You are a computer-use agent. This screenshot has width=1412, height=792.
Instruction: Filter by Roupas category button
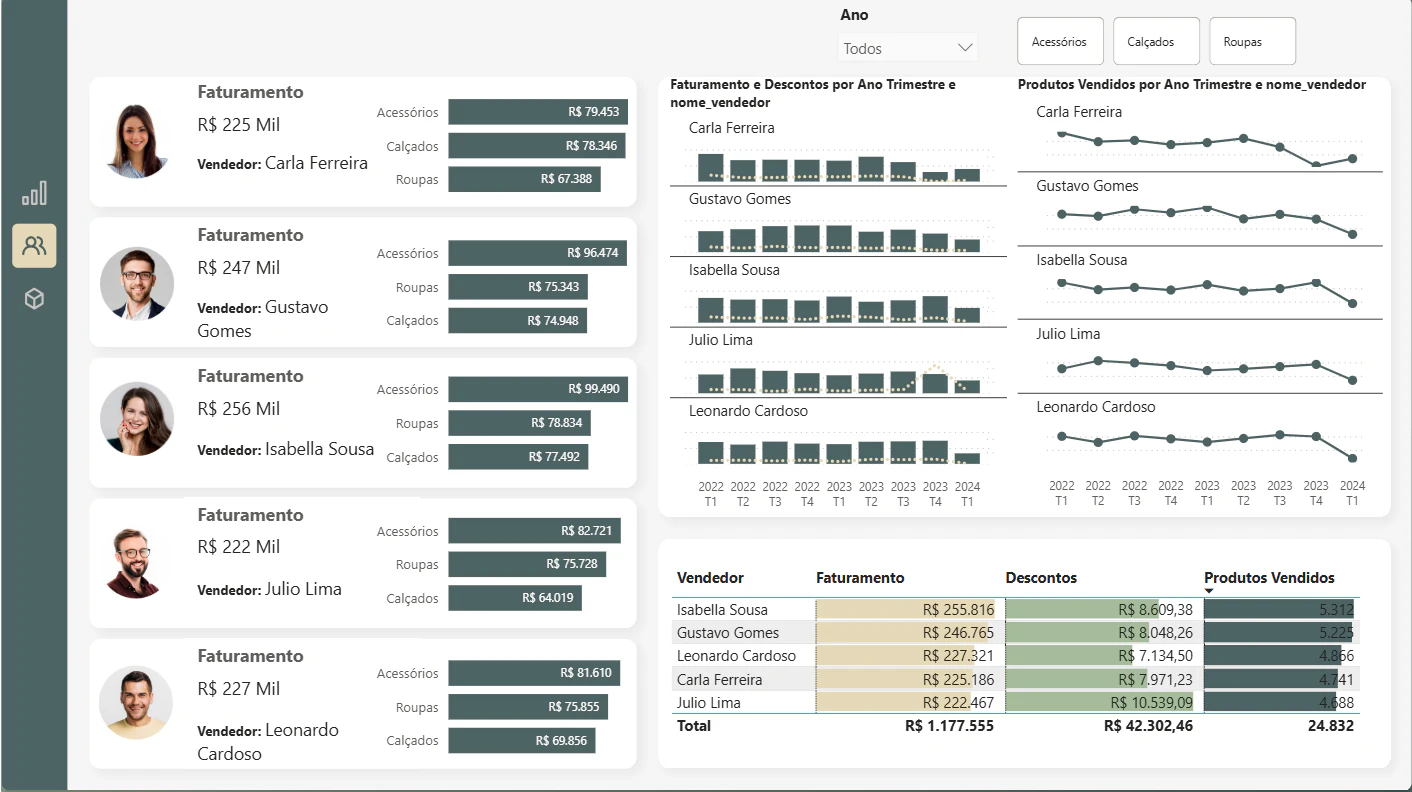coord(1252,42)
